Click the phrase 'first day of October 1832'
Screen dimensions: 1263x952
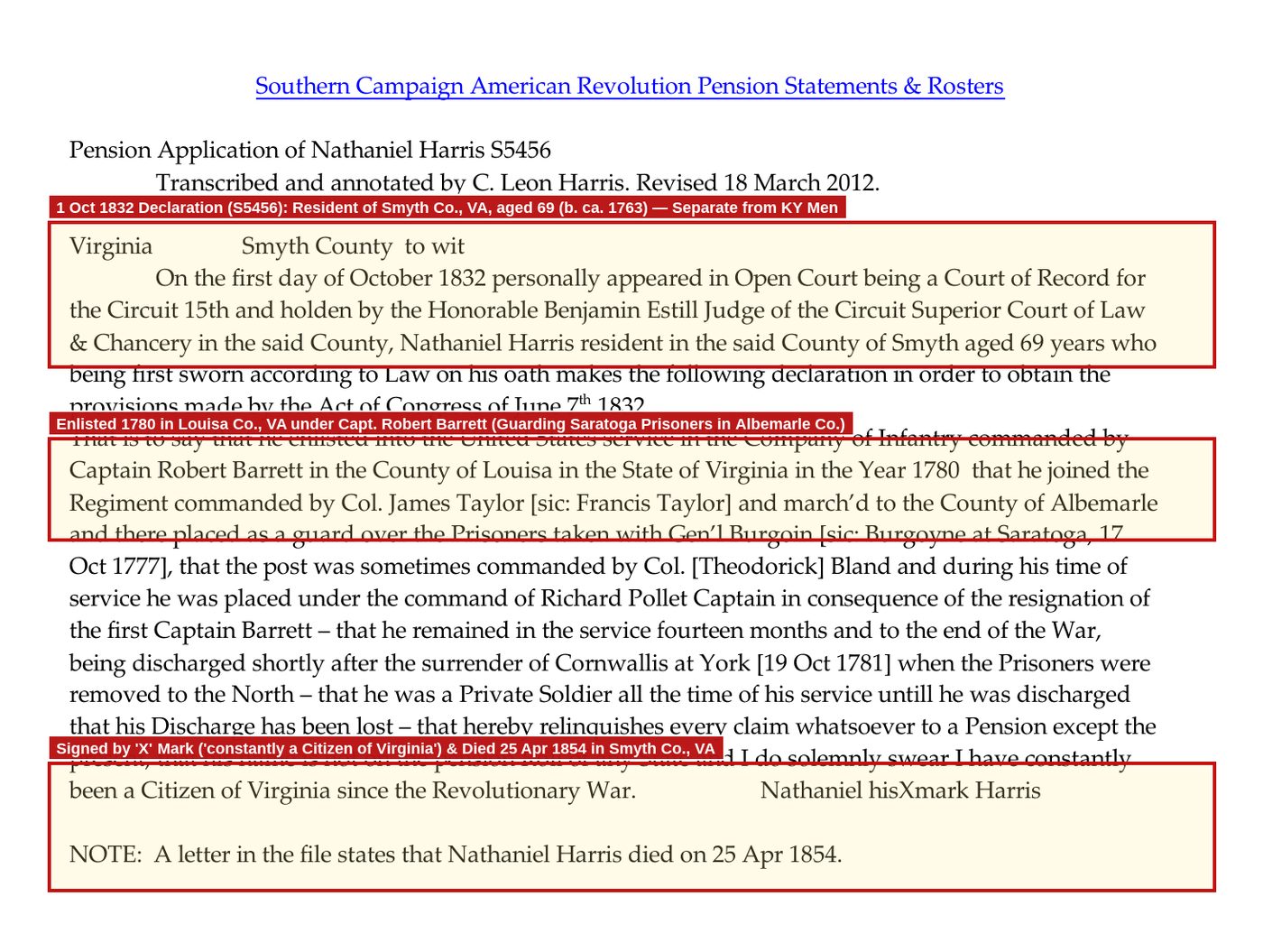click(359, 278)
